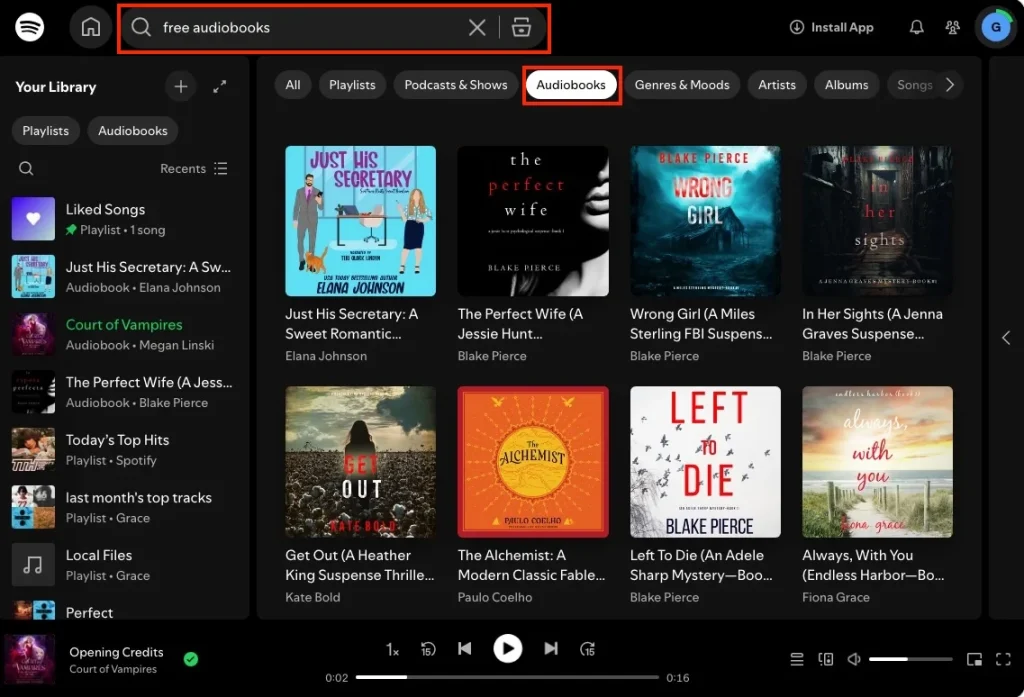Open Connect to a device icon
Image resolution: width=1024 pixels, height=697 pixels.
click(825, 660)
